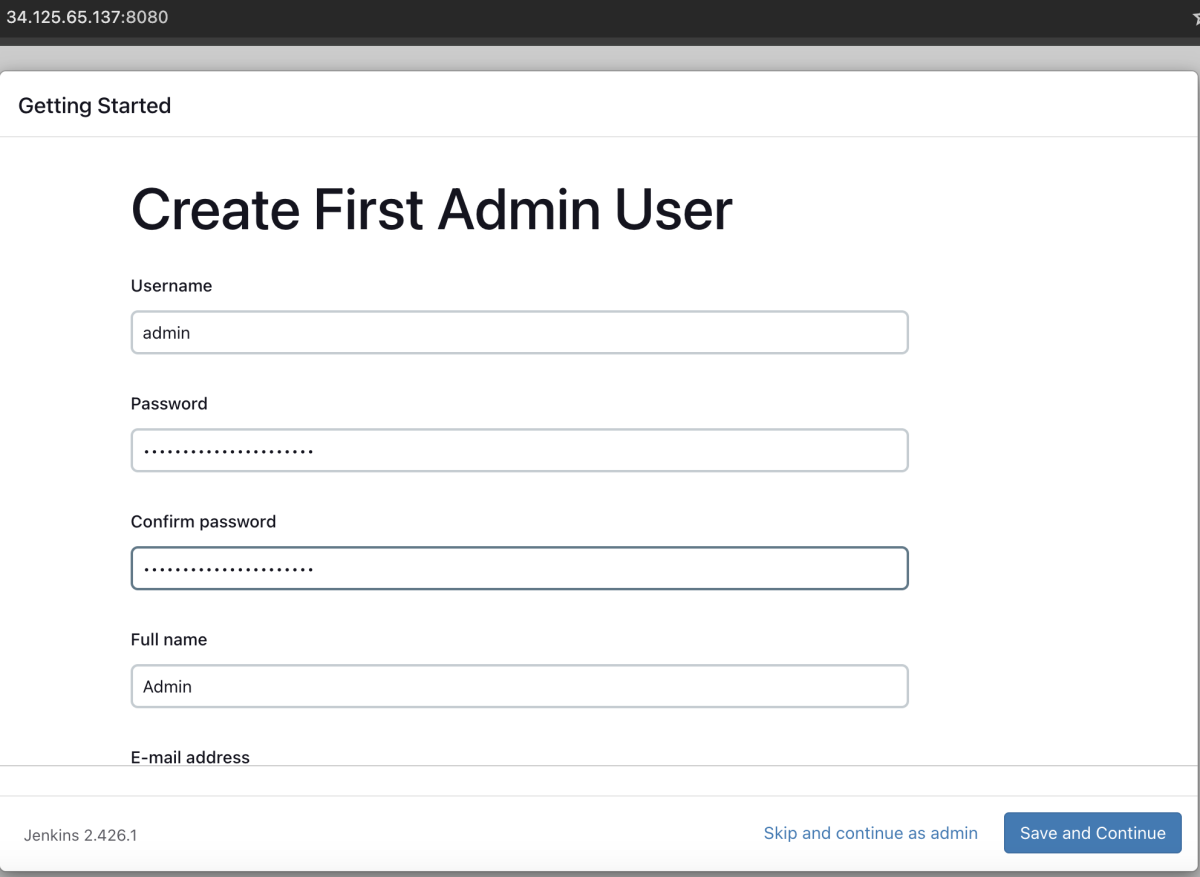This screenshot has height=877, width=1200.
Task: Click the Save and Continue button
Action: (x=1093, y=833)
